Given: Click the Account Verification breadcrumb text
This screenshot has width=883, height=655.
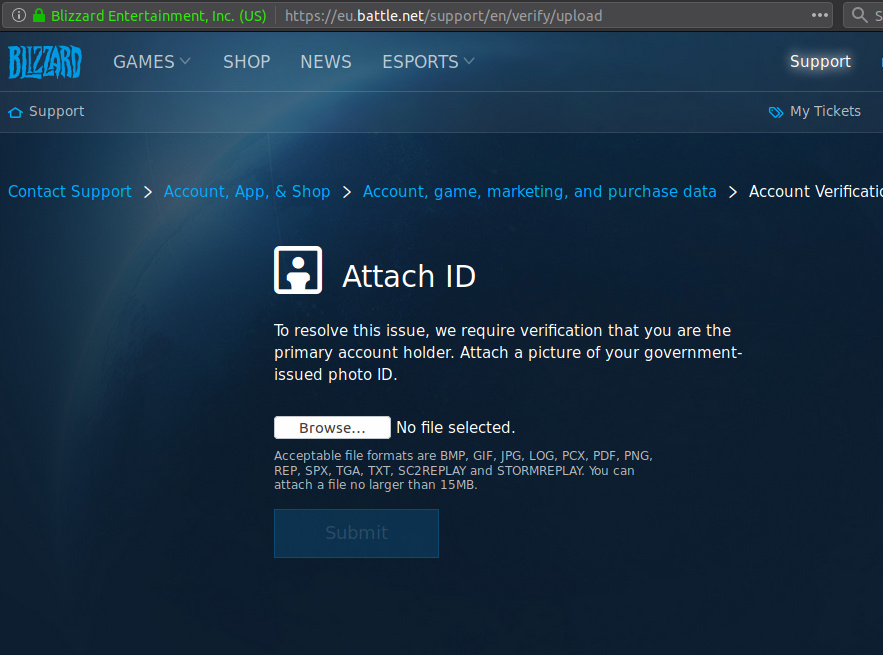Looking at the screenshot, I should [815, 191].
